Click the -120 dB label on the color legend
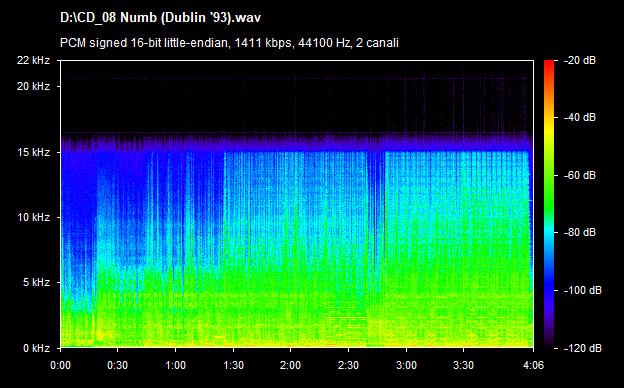This screenshot has width=624, height=388. pyautogui.click(x=582, y=349)
